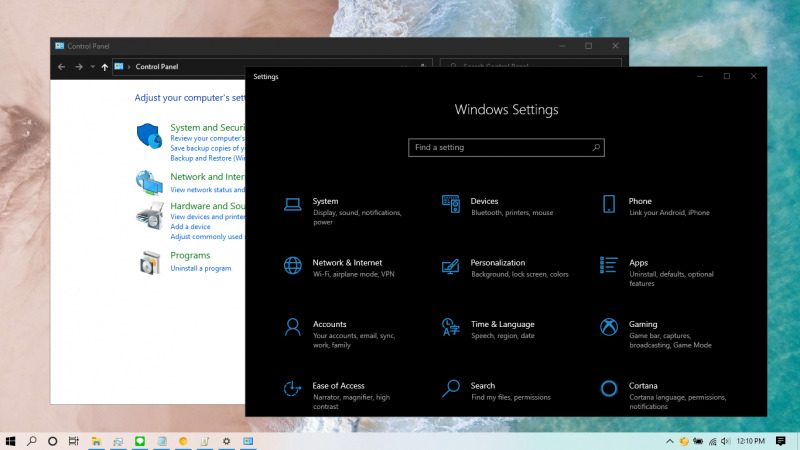Click Save backup copies link

[208, 148]
